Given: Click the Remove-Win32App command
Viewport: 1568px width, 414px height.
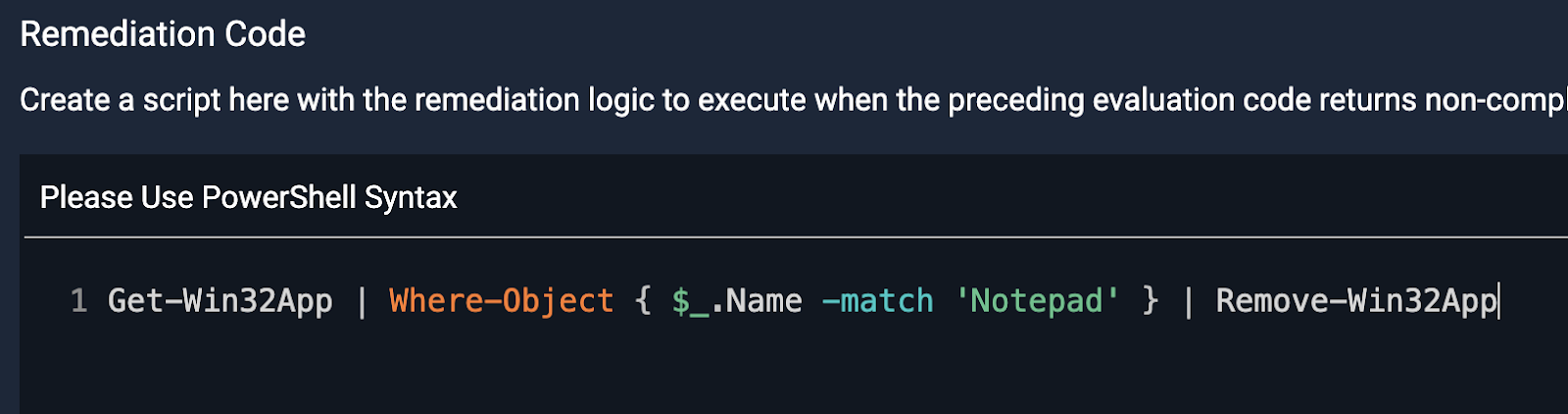Looking at the screenshot, I should pyautogui.click(x=1355, y=300).
